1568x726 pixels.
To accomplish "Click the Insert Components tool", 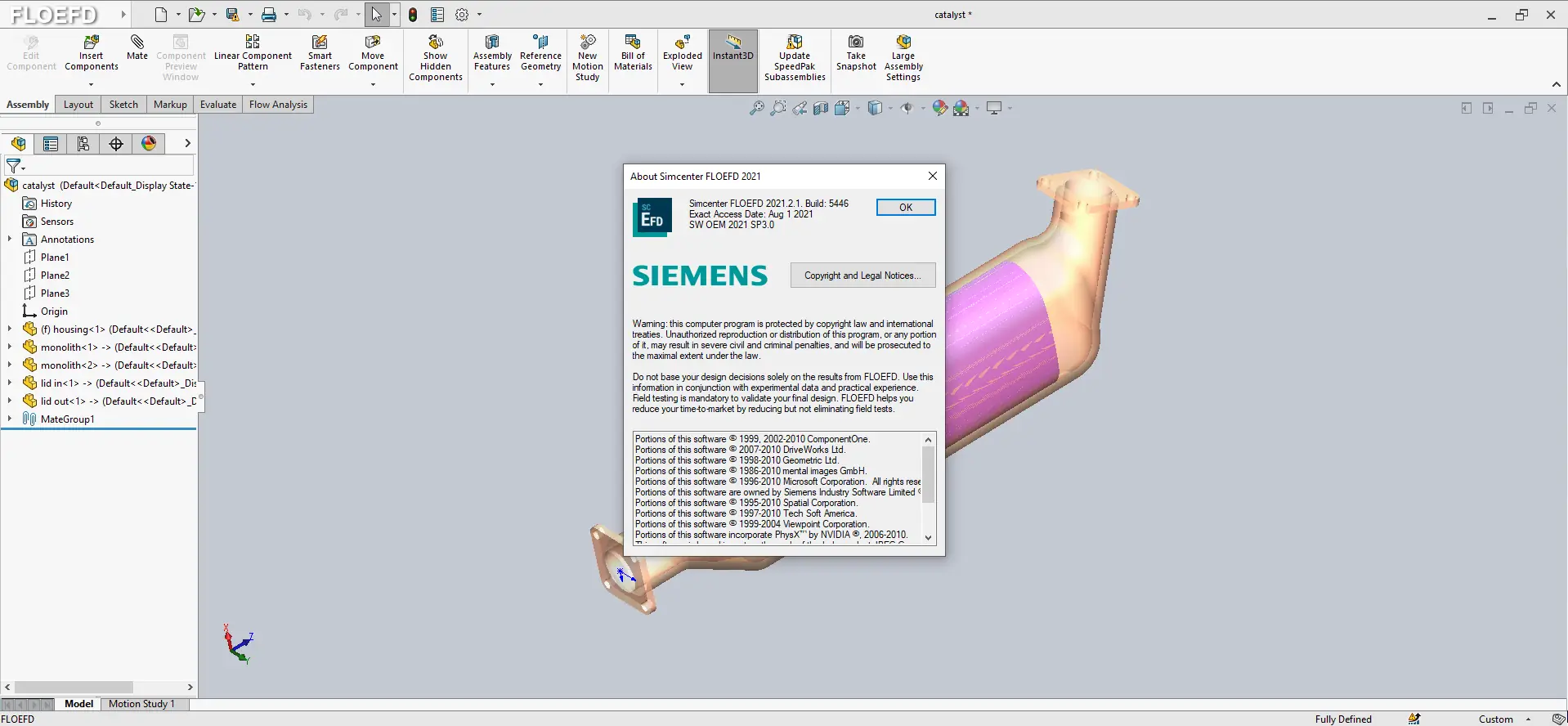I will point(92,54).
